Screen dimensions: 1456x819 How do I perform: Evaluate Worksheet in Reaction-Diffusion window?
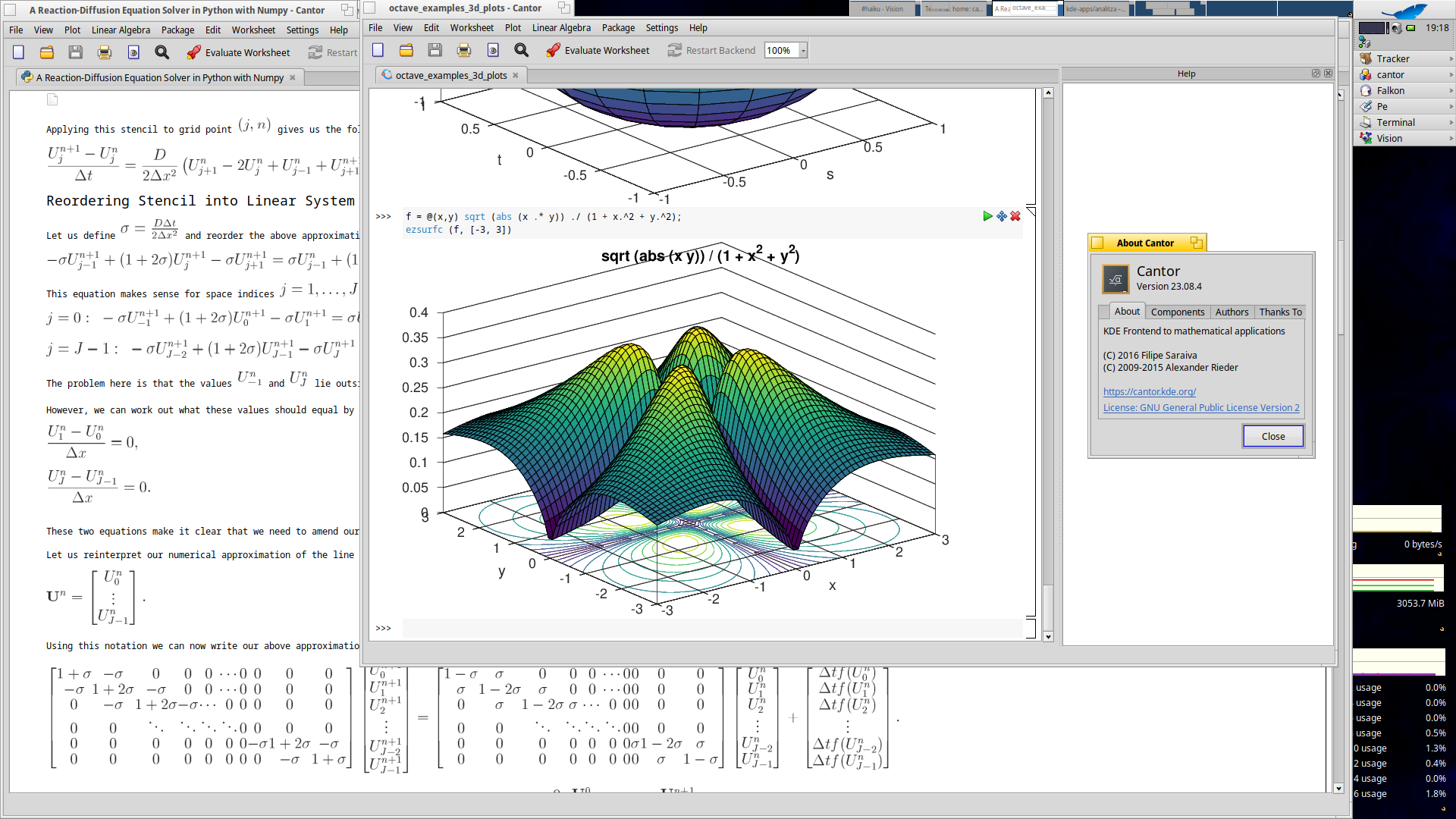click(x=238, y=52)
